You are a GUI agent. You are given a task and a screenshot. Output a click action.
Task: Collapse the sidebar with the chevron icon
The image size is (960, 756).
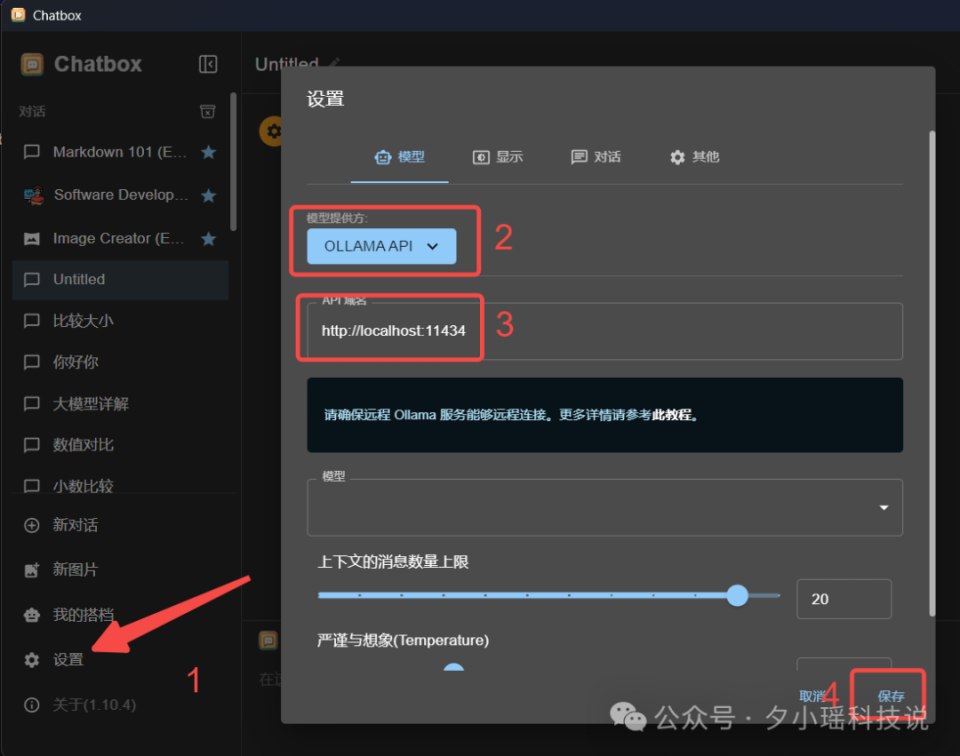tap(208, 63)
